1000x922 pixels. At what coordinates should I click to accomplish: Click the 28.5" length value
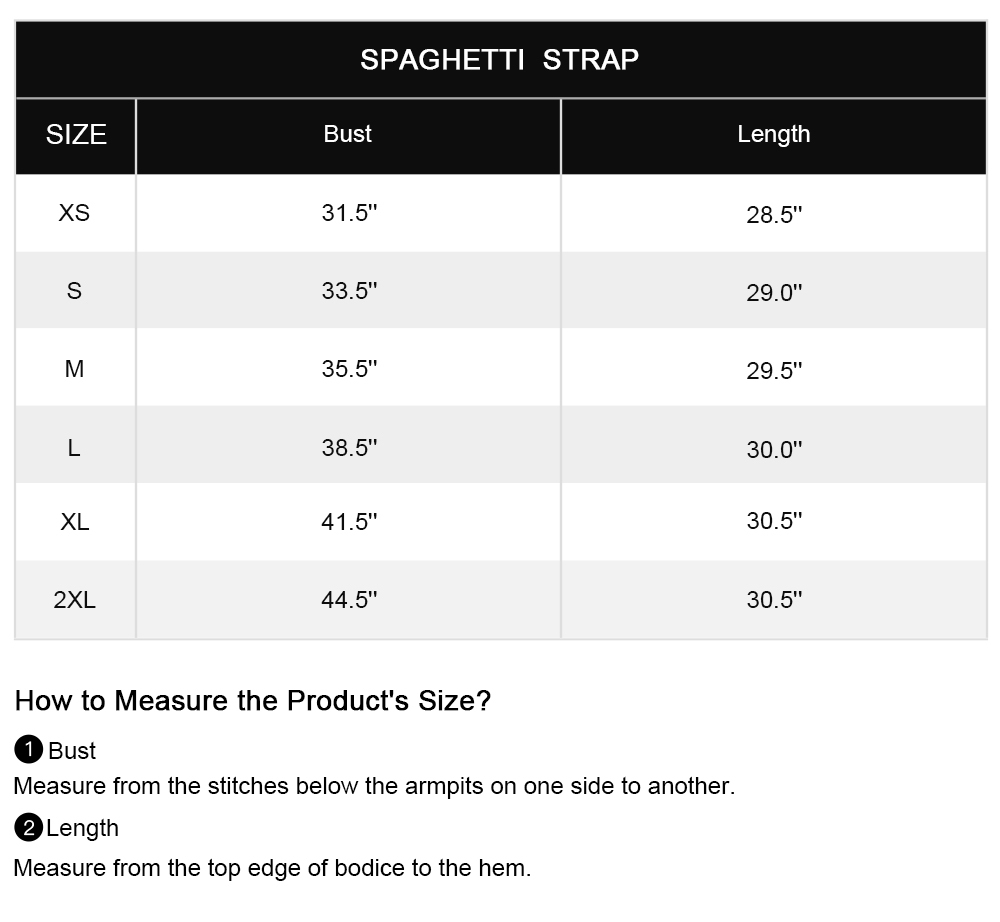click(774, 215)
